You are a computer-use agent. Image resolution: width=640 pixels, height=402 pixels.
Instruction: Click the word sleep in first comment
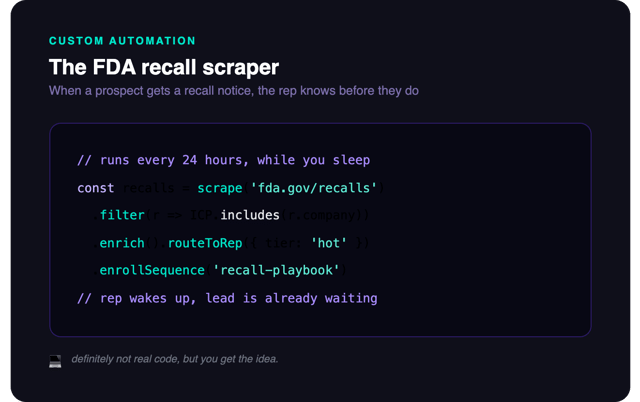click(351, 160)
